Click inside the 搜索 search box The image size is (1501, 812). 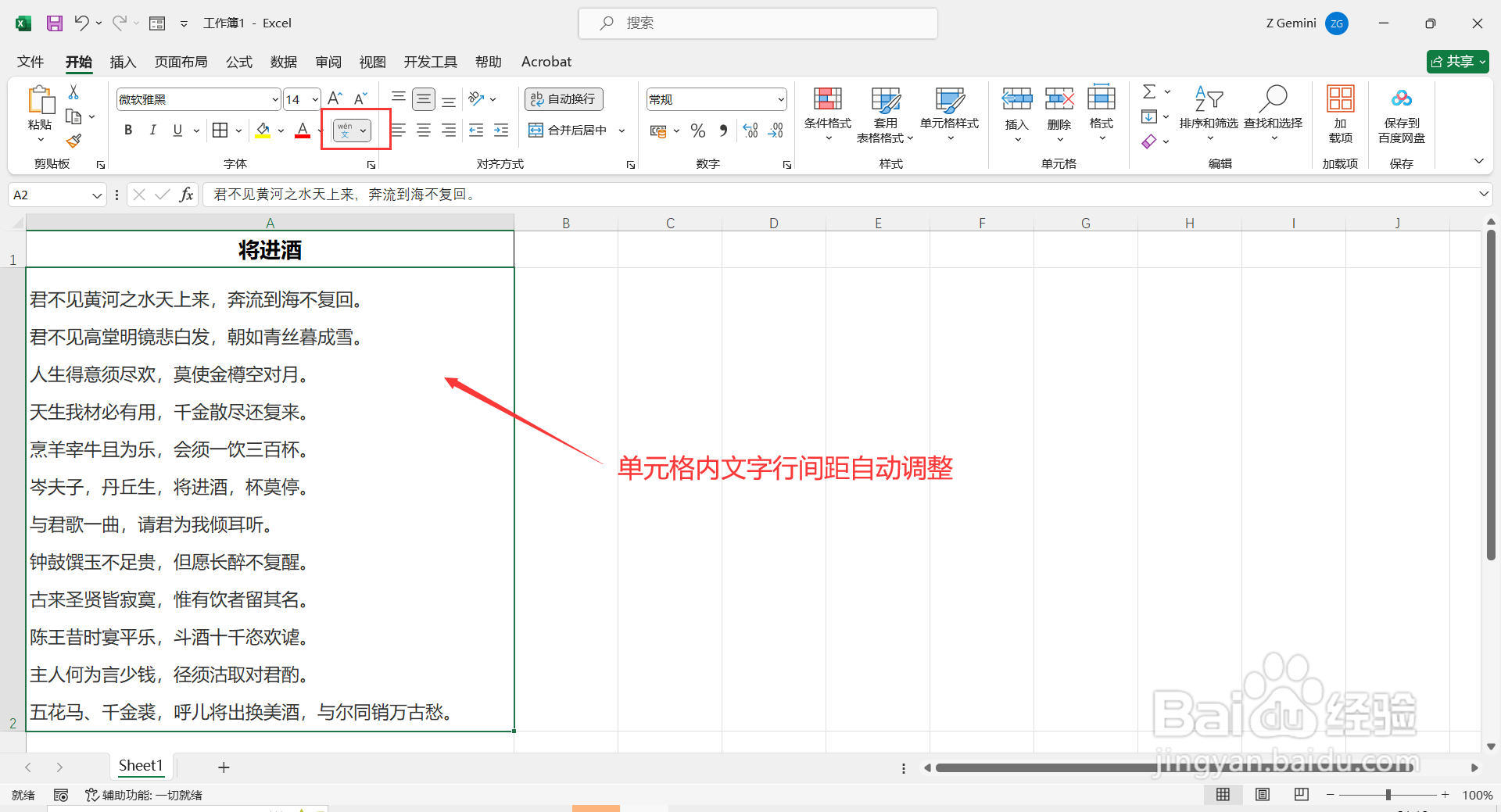tap(757, 23)
